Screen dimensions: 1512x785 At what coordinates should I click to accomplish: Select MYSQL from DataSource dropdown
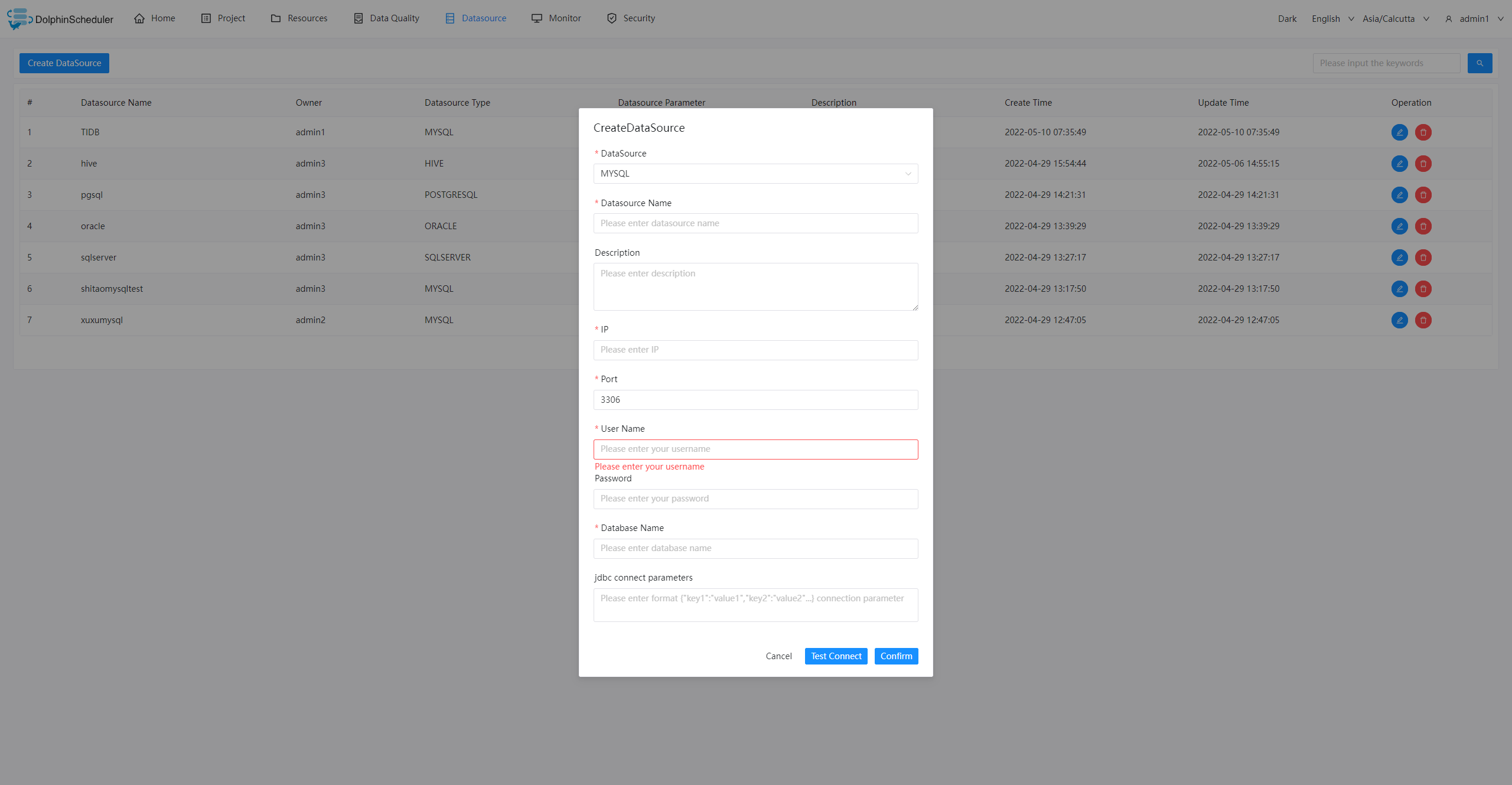click(754, 173)
